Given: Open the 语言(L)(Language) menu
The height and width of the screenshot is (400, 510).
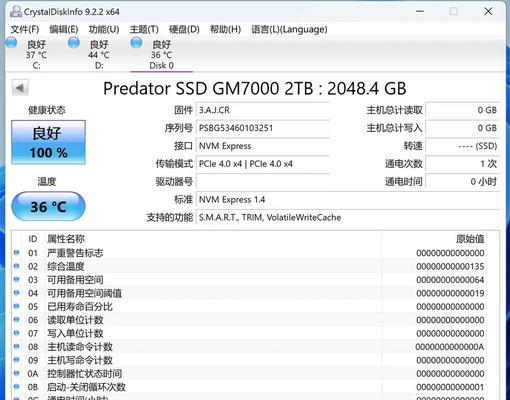Looking at the screenshot, I should coord(289,29).
